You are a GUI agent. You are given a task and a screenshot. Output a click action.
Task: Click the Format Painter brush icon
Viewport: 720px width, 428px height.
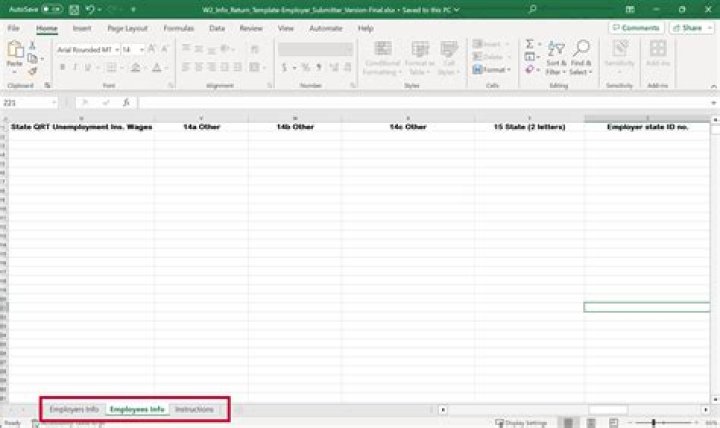tap(32, 71)
